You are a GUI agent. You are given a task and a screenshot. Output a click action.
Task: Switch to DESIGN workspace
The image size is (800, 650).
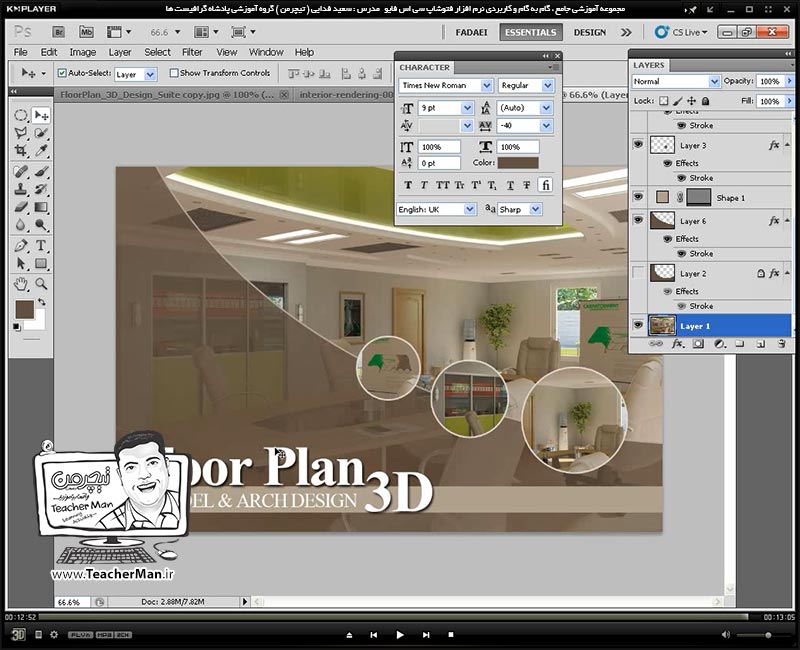pos(590,32)
